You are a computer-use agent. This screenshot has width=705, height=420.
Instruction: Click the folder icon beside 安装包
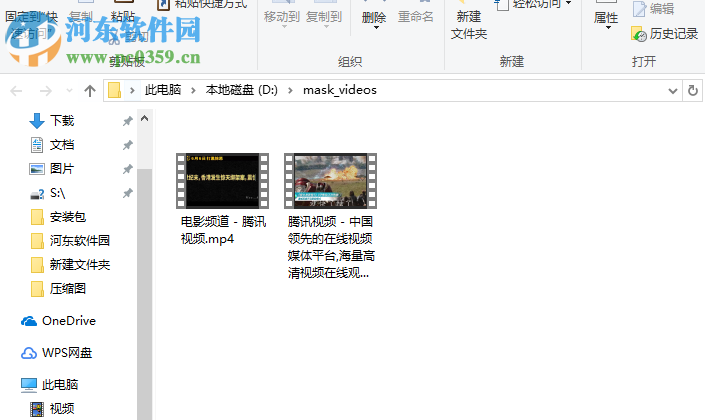(37, 217)
